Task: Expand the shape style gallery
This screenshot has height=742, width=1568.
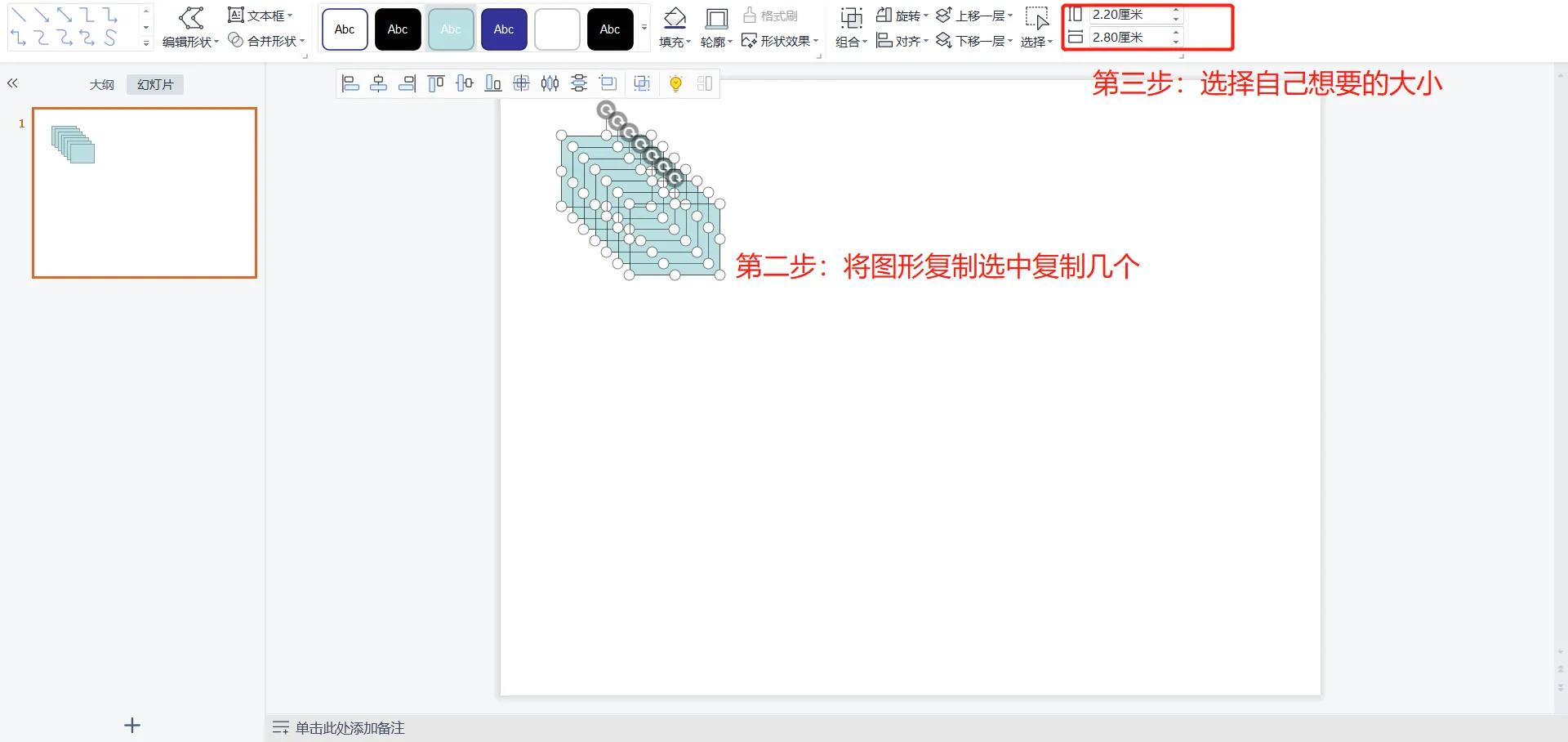Action: (644, 28)
